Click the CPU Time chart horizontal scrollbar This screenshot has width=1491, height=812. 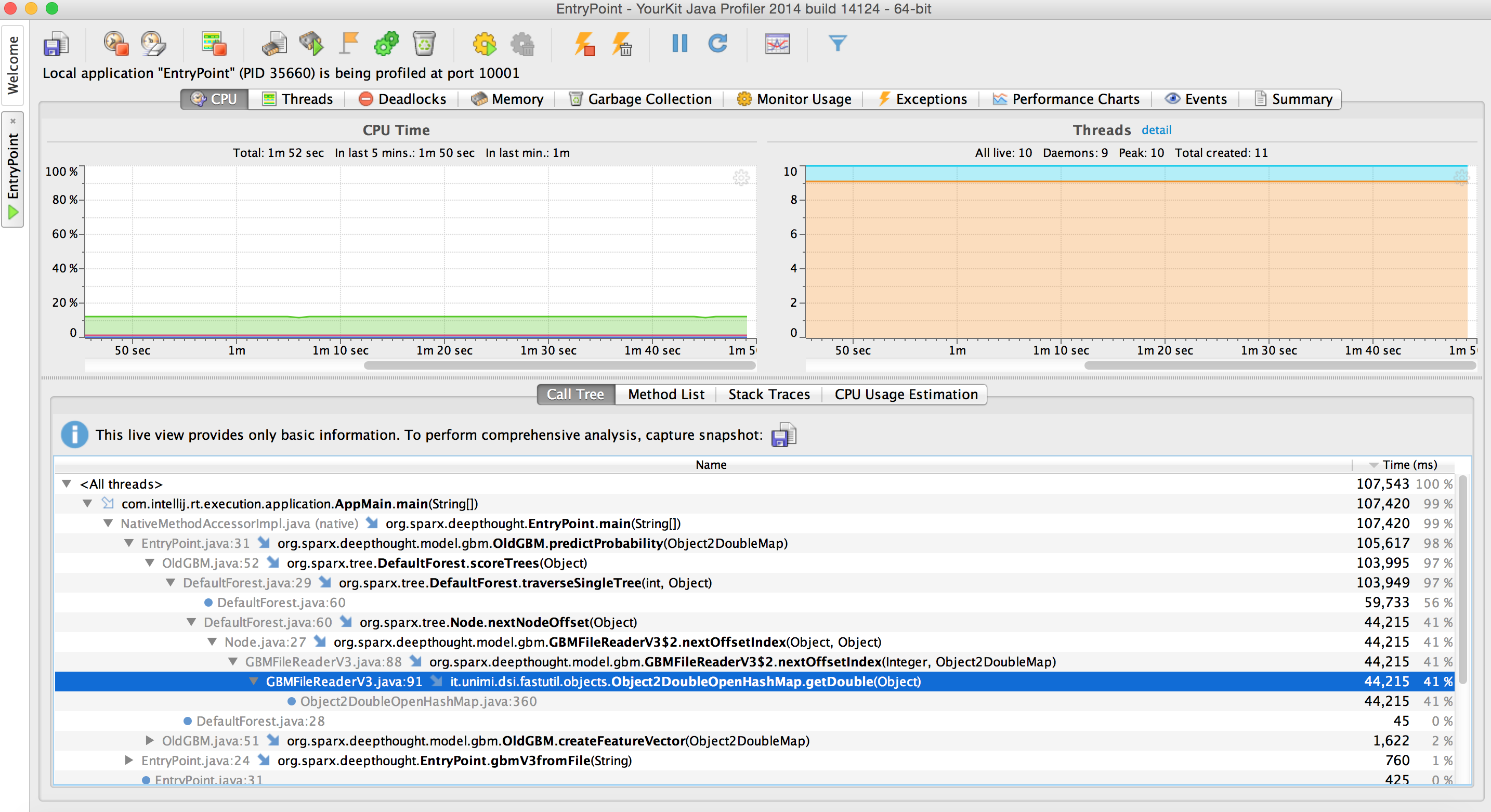(x=560, y=365)
